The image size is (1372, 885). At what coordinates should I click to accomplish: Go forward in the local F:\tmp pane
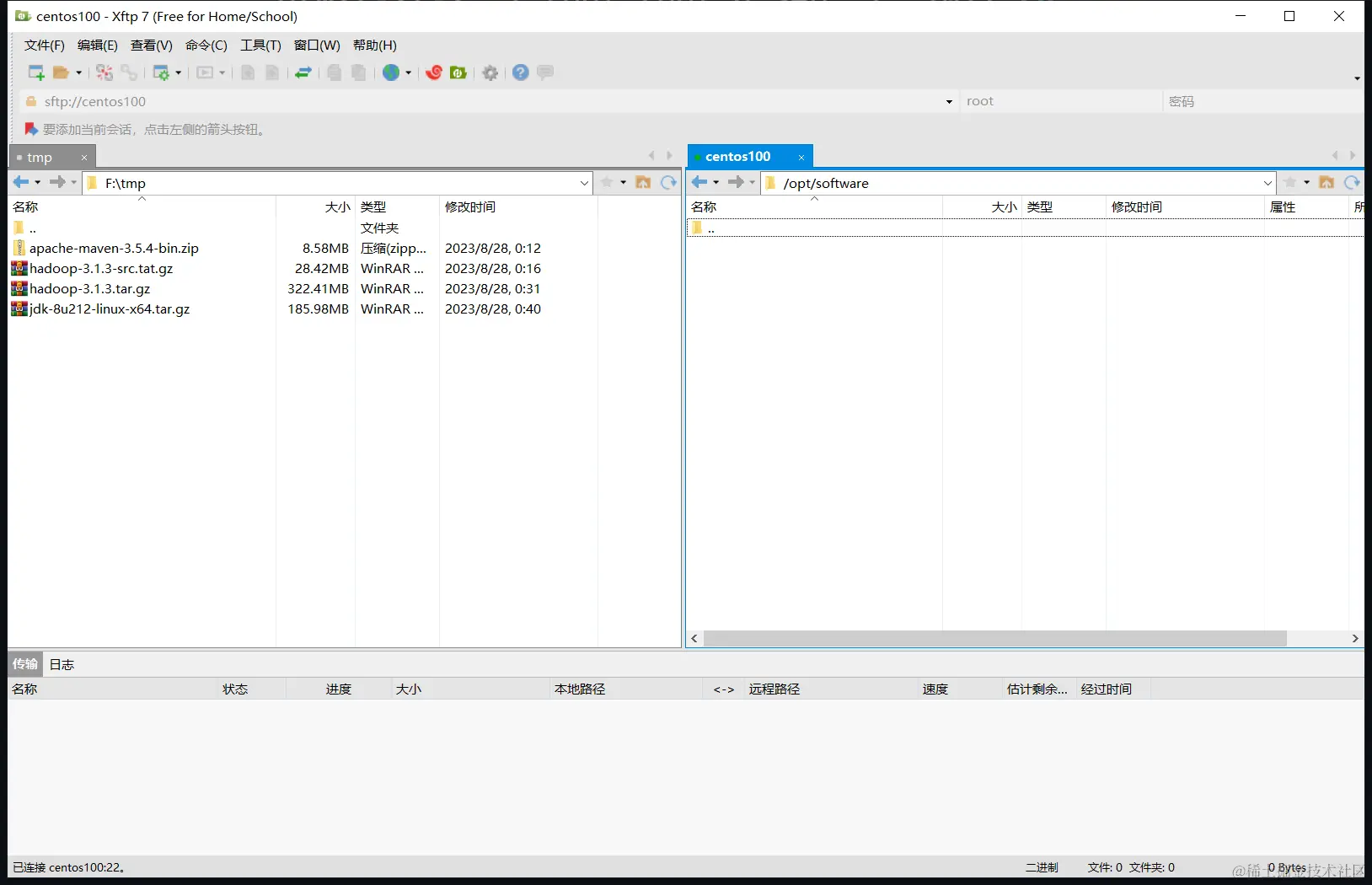57,182
